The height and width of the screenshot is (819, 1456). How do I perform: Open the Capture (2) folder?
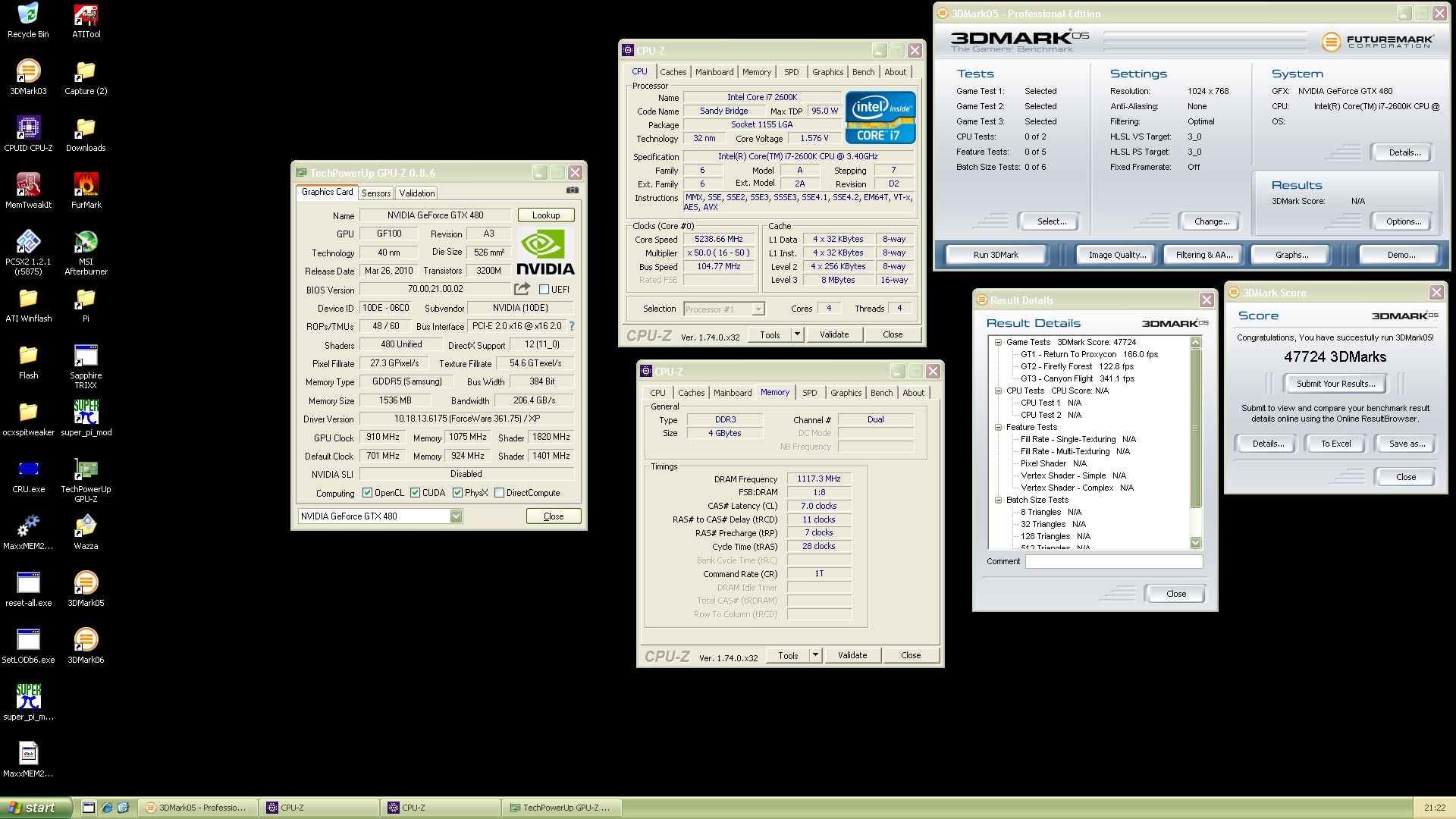pyautogui.click(x=86, y=77)
